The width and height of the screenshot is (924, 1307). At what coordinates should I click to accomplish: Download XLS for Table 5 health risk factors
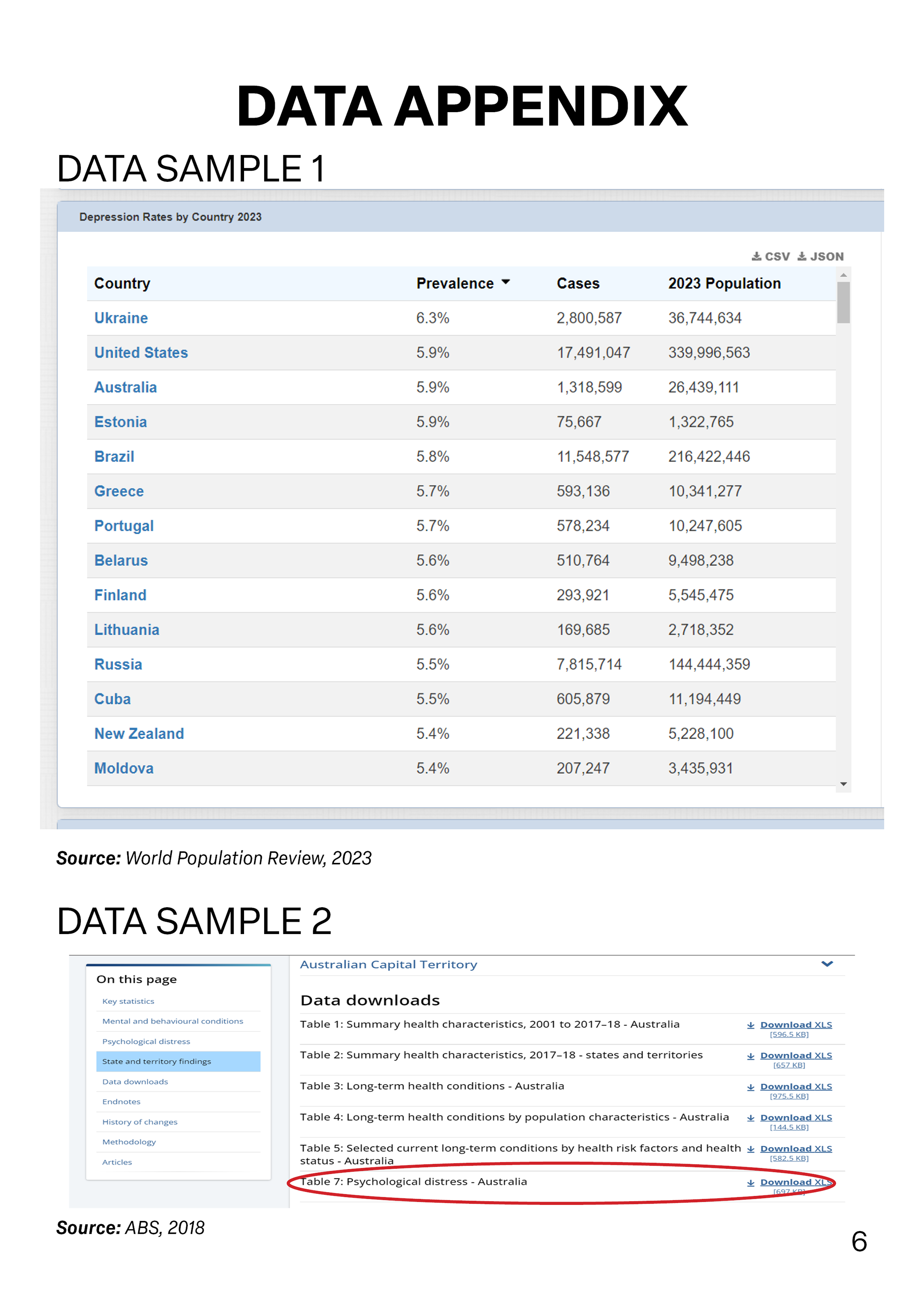click(796, 1149)
